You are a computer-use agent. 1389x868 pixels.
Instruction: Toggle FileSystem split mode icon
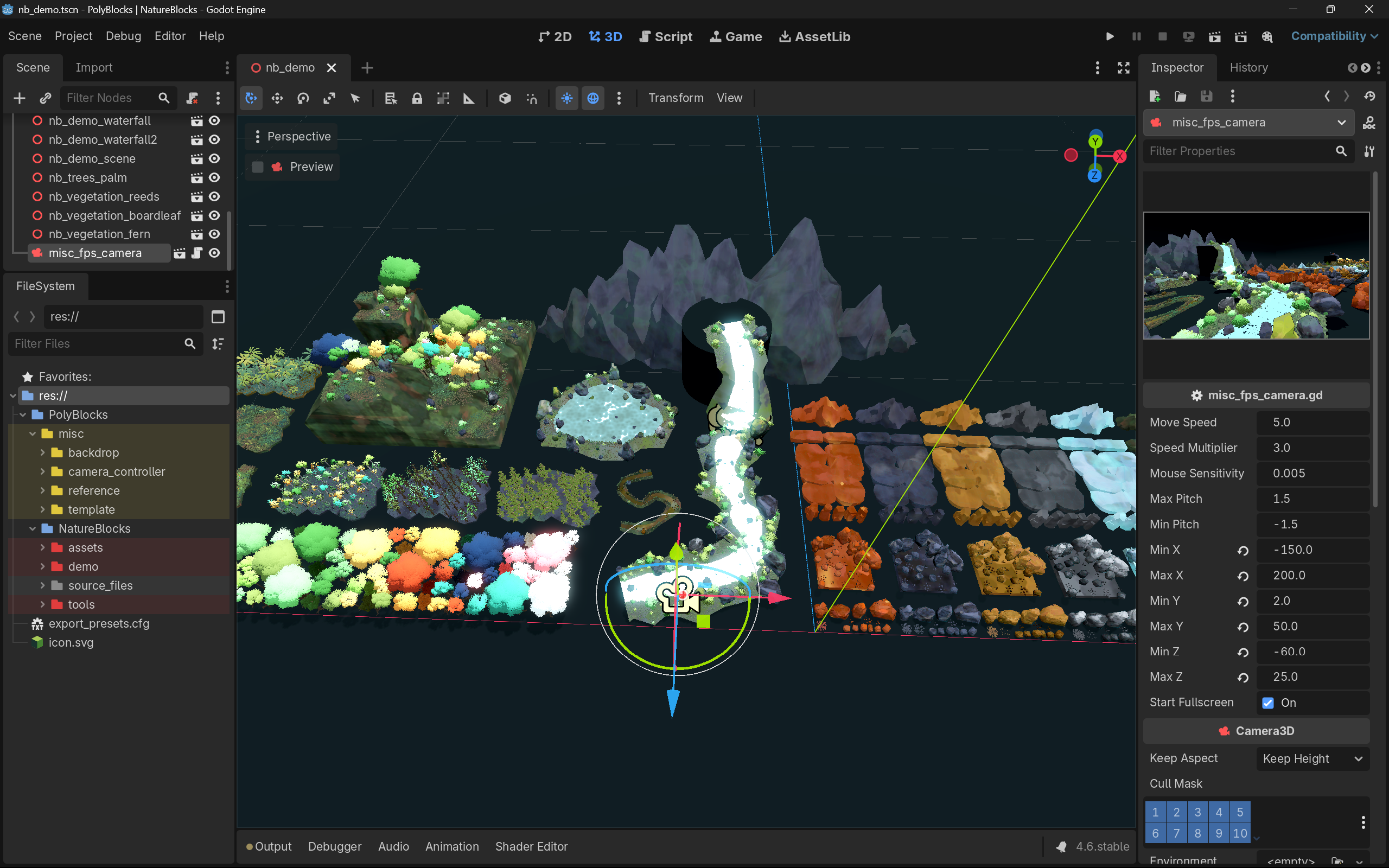tap(218, 317)
